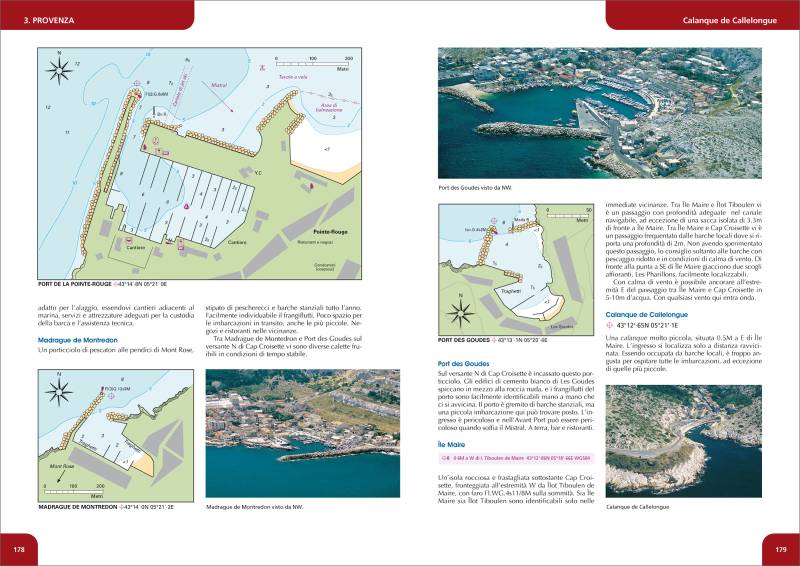Viewport: 800px width, 566px height.
Task: Click the 'Port des Goudes' section heading
Action: pyautogui.click(x=464, y=362)
